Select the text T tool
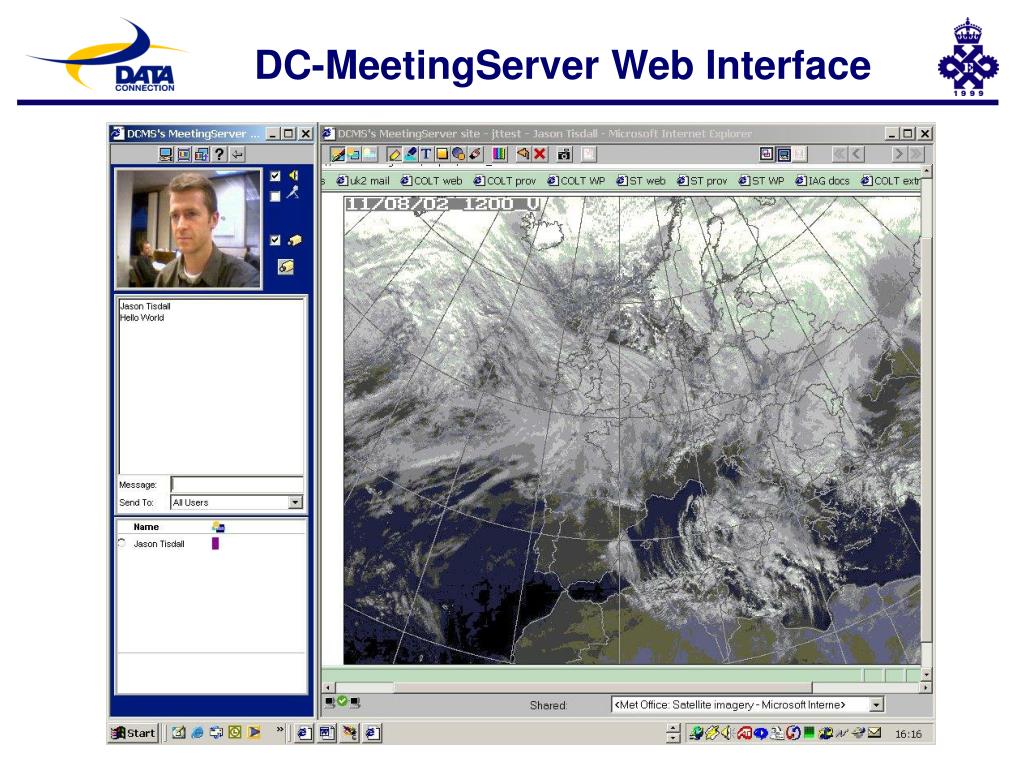This screenshot has width=1024, height=768. click(x=426, y=154)
